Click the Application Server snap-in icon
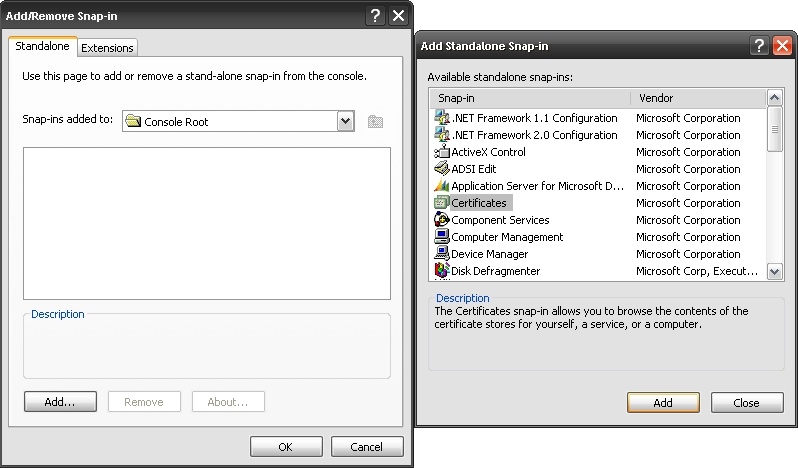798x468 pixels. [442, 186]
